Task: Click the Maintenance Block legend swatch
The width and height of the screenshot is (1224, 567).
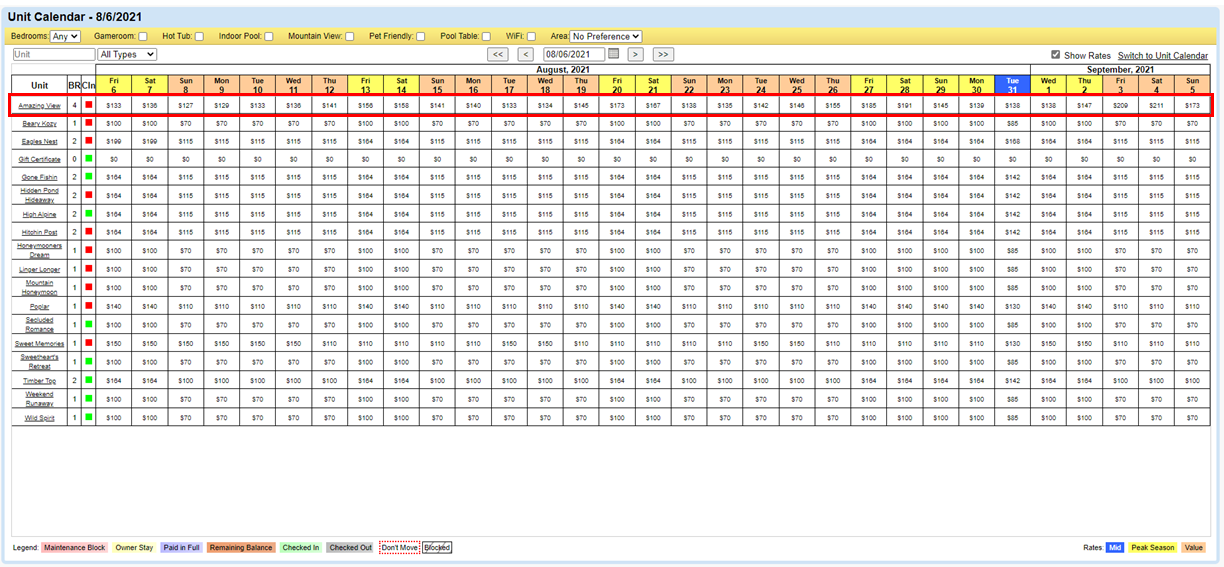Action: coord(75,548)
